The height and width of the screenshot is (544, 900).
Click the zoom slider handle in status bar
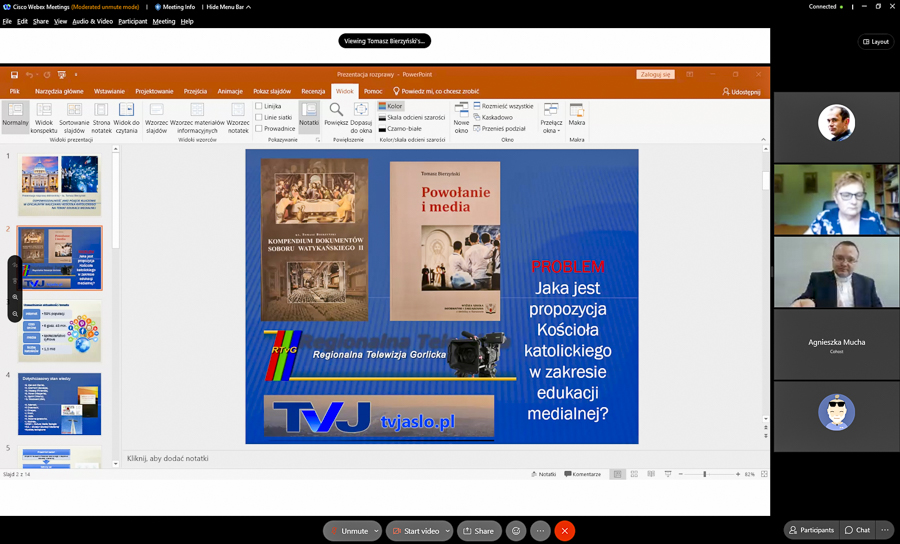pos(704,474)
